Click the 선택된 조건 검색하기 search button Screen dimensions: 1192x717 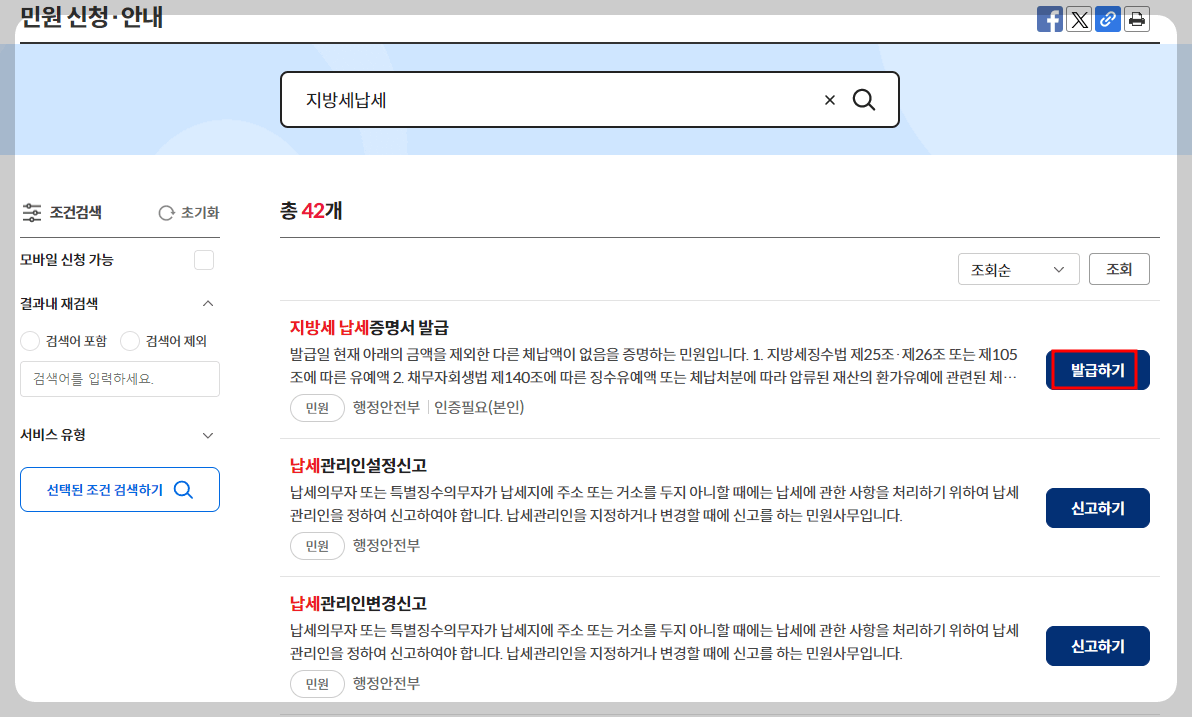[119, 489]
